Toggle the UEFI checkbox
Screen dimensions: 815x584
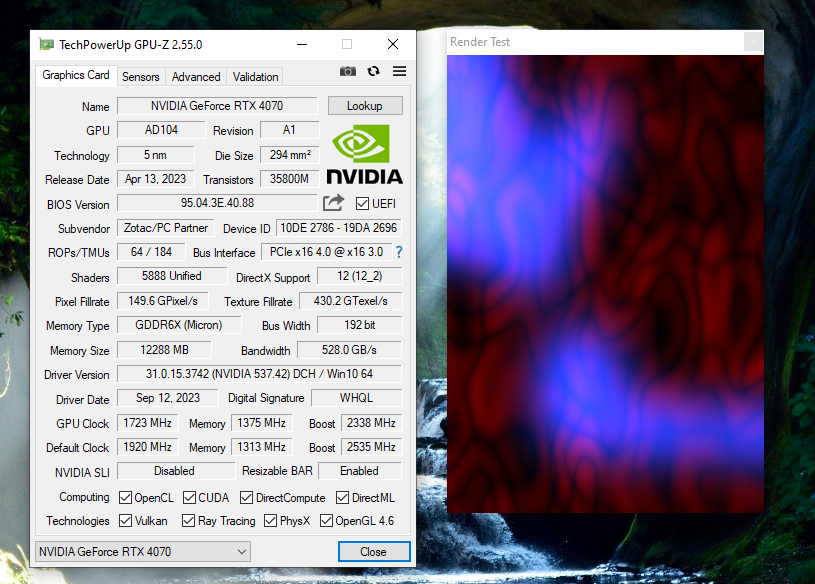tap(362, 204)
